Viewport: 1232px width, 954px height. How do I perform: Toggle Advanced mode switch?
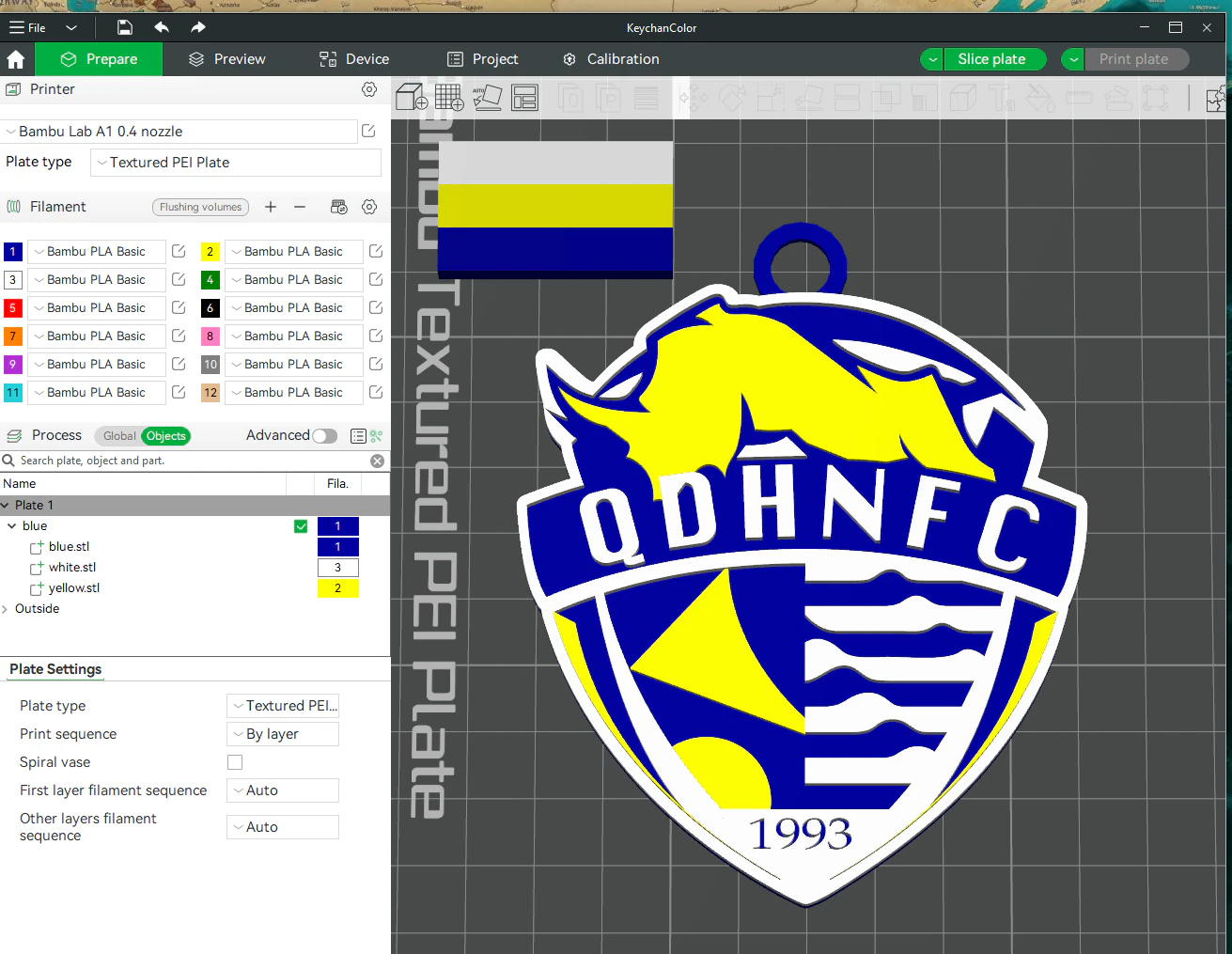point(325,436)
